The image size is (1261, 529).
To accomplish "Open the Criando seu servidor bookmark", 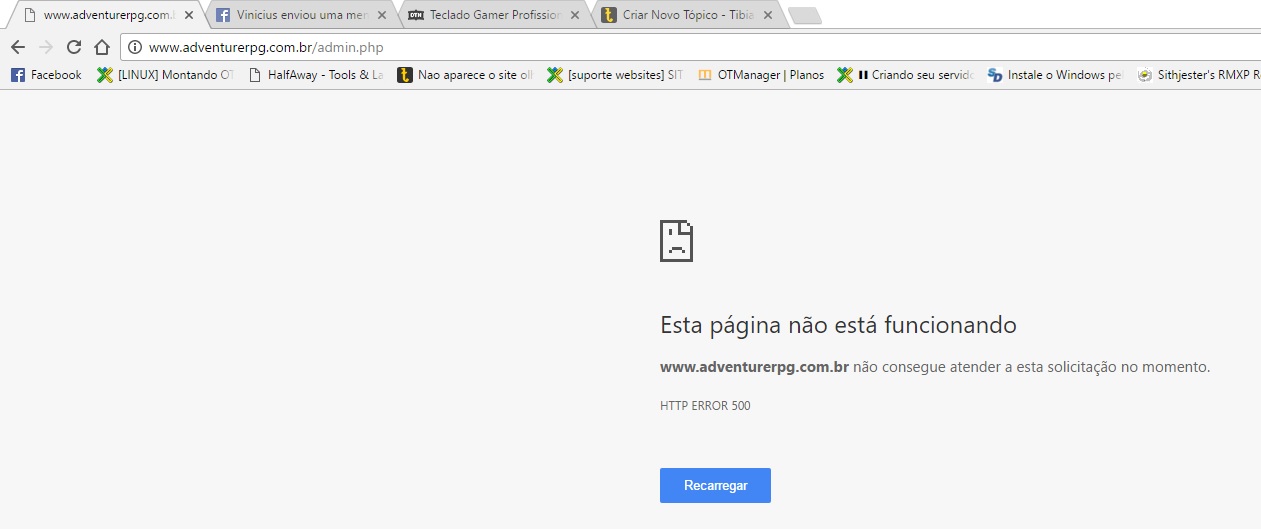I will point(905,75).
